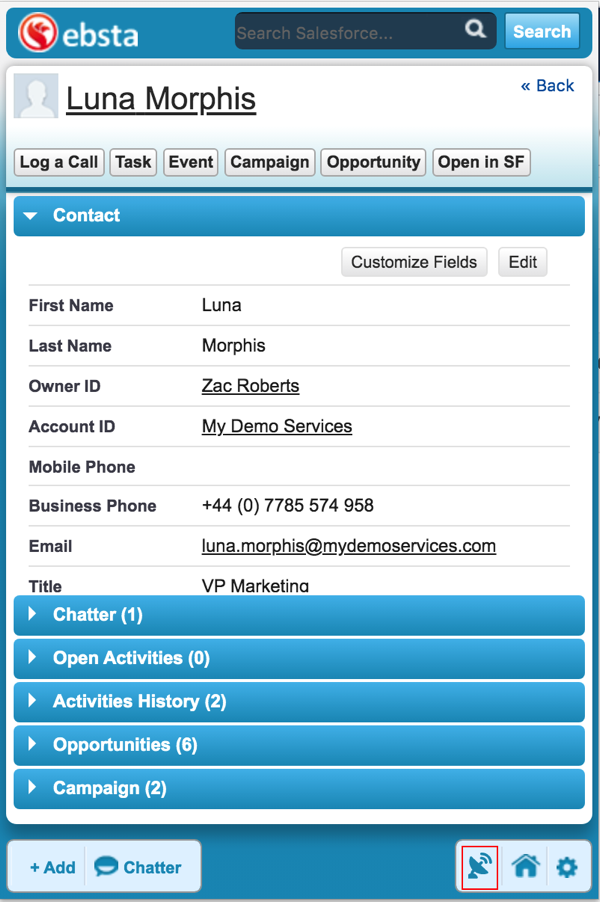The width and height of the screenshot is (600, 902).
Task: Click the Search Salesforce input field
Action: click(350, 31)
